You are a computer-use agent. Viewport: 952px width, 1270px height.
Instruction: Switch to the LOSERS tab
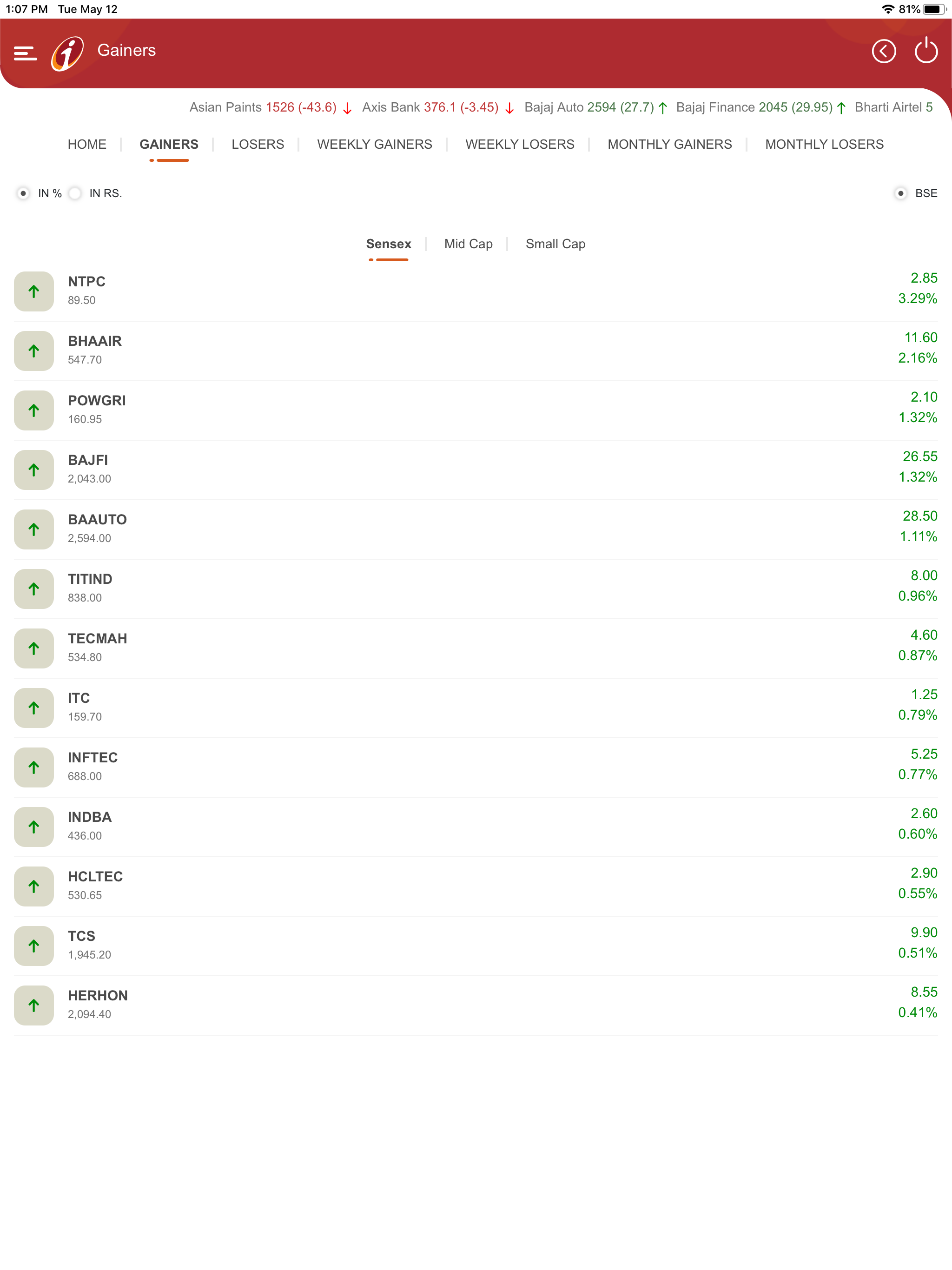pos(257,144)
